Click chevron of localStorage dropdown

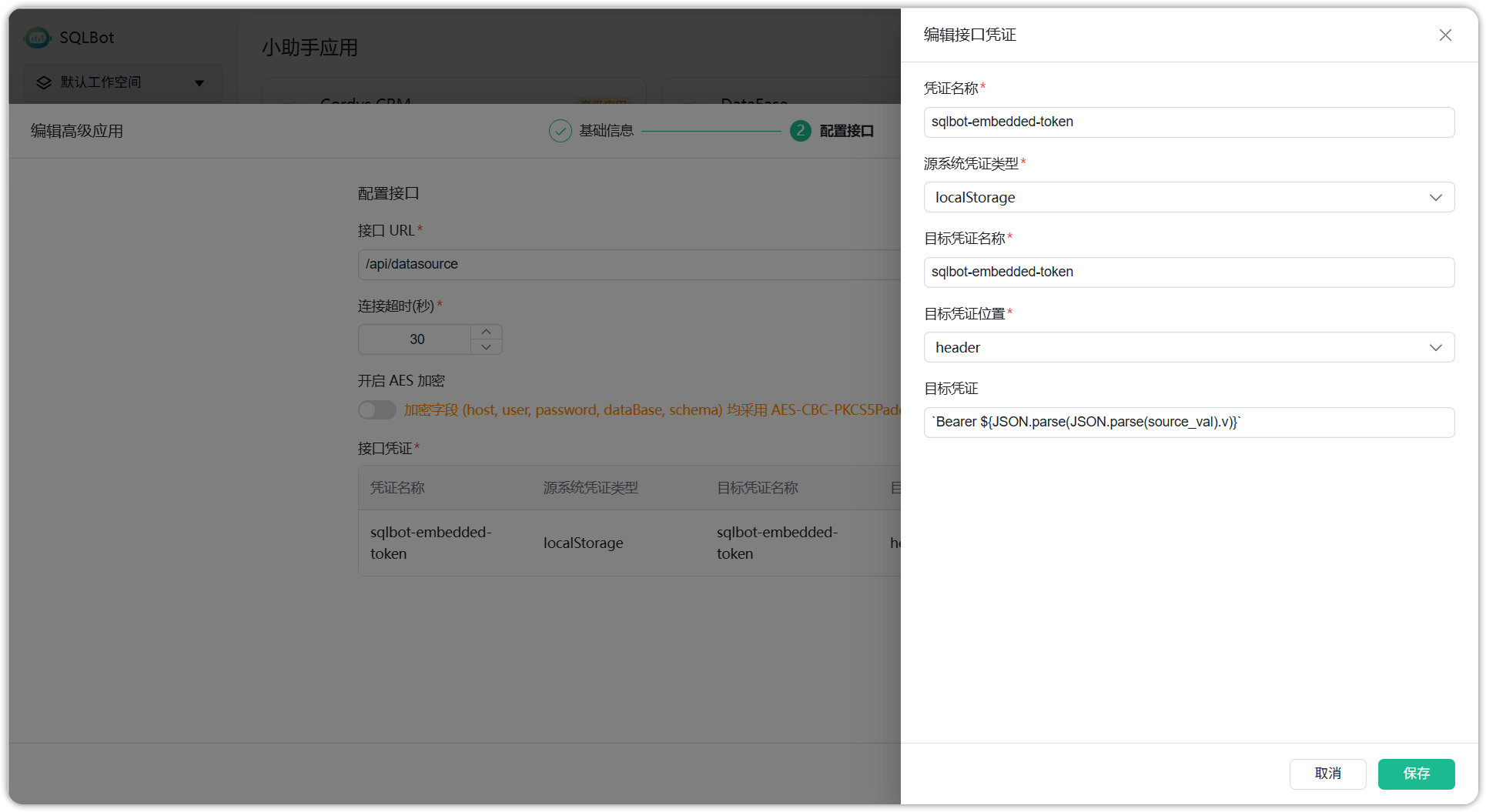click(x=1435, y=198)
